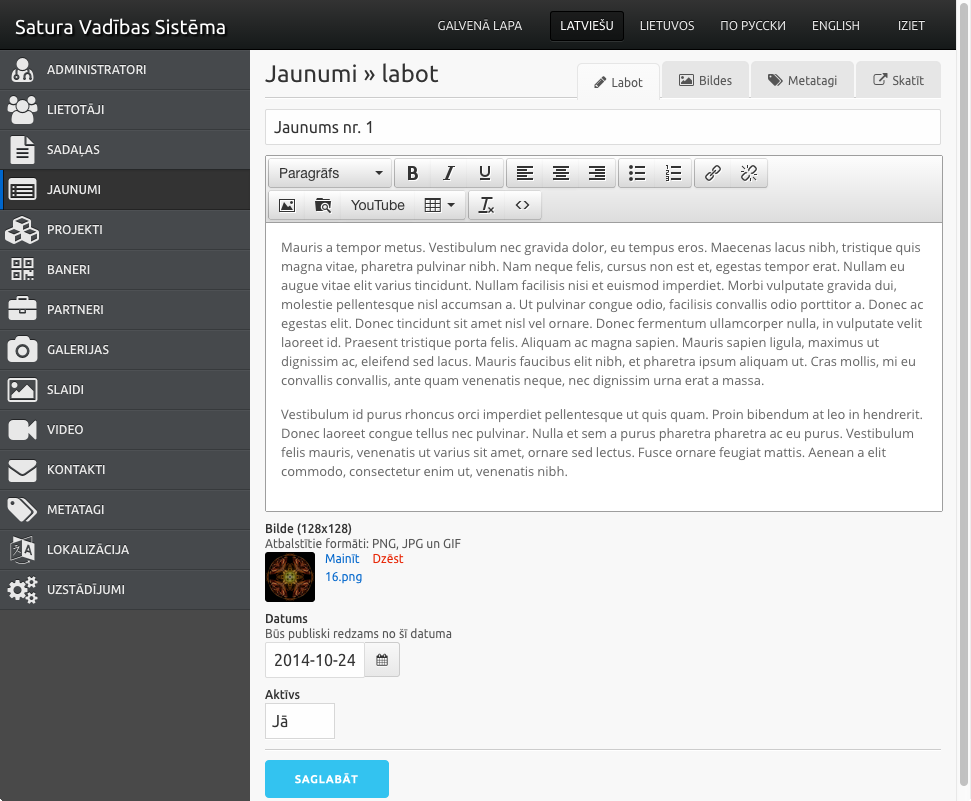Insert a numbered list
Image resolution: width=971 pixels, height=801 pixels.
(673, 173)
